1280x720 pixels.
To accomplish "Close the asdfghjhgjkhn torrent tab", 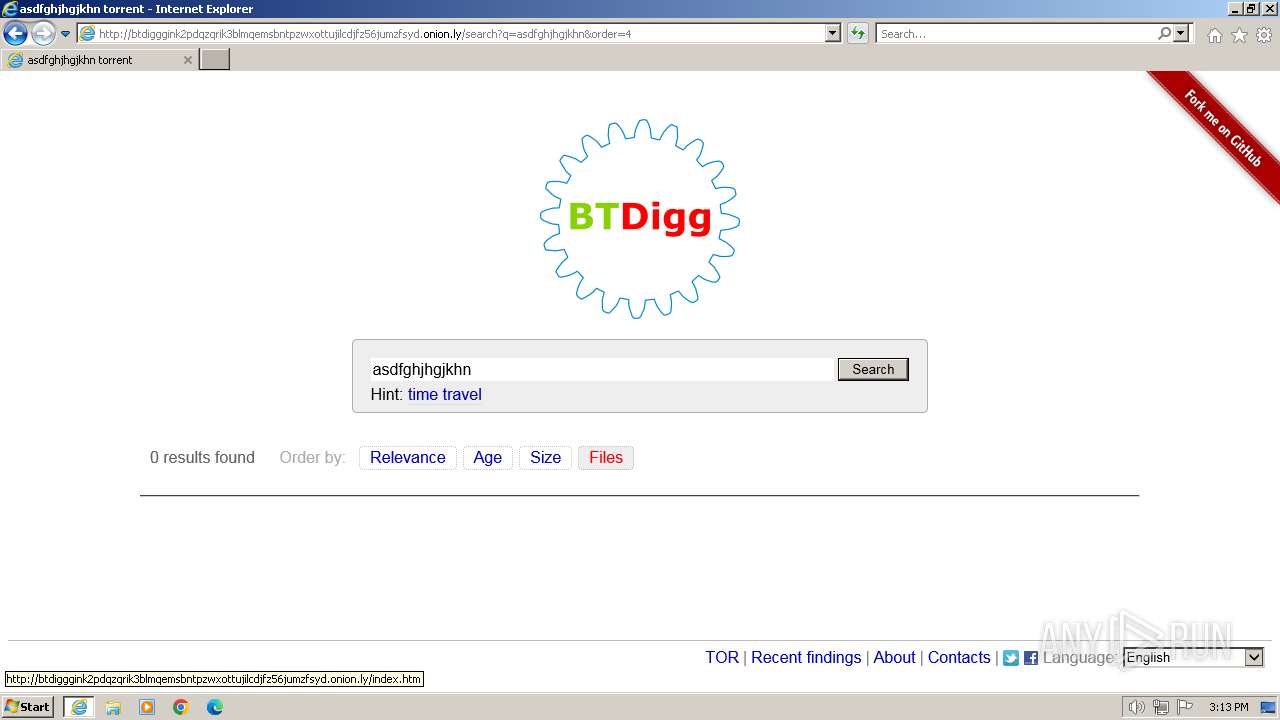I will point(187,60).
